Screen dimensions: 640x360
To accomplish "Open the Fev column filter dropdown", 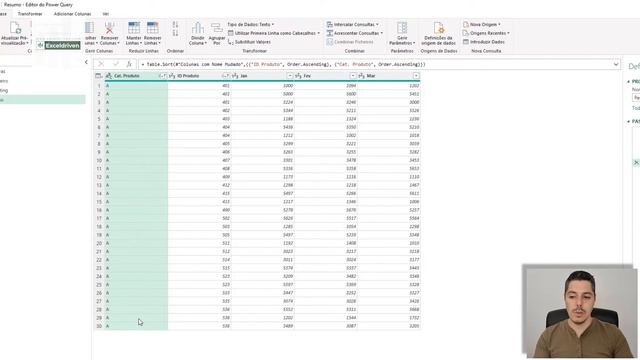I will tap(353, 76).
